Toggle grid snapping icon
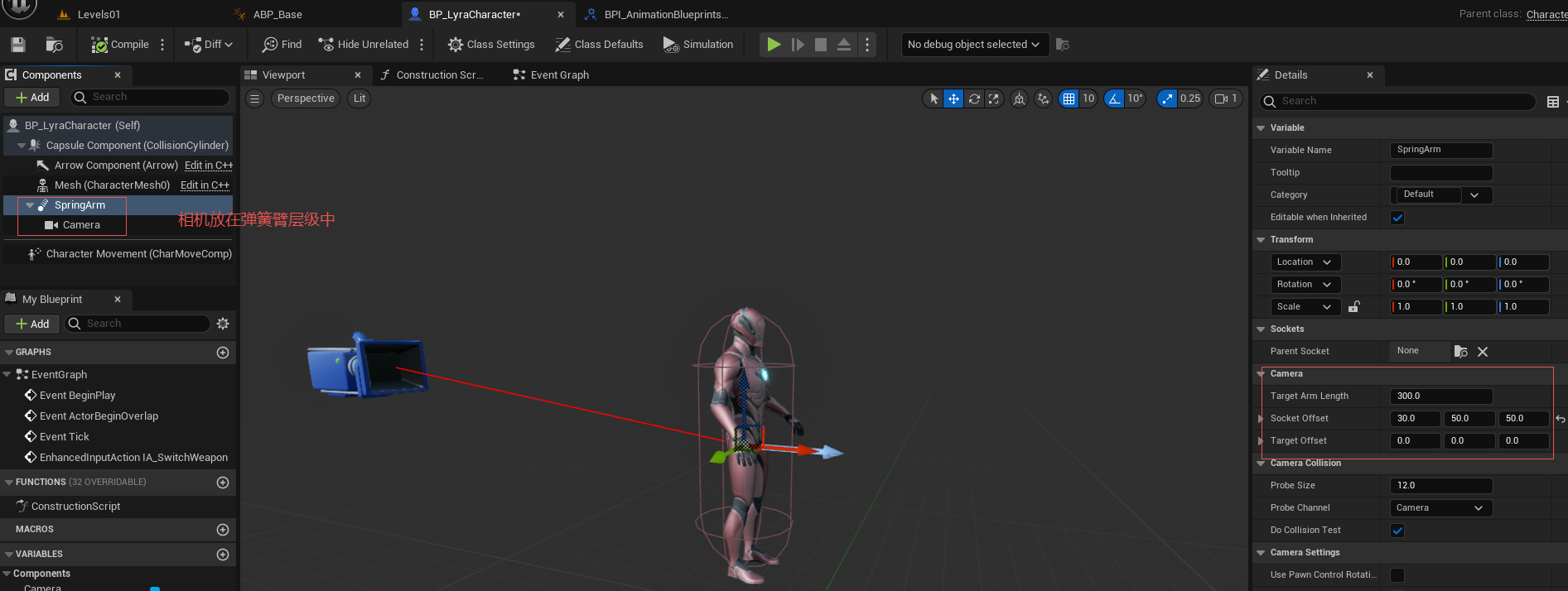Viewport: 1568px width, 591px height. pyautogui.click(x=1069, y=98)
